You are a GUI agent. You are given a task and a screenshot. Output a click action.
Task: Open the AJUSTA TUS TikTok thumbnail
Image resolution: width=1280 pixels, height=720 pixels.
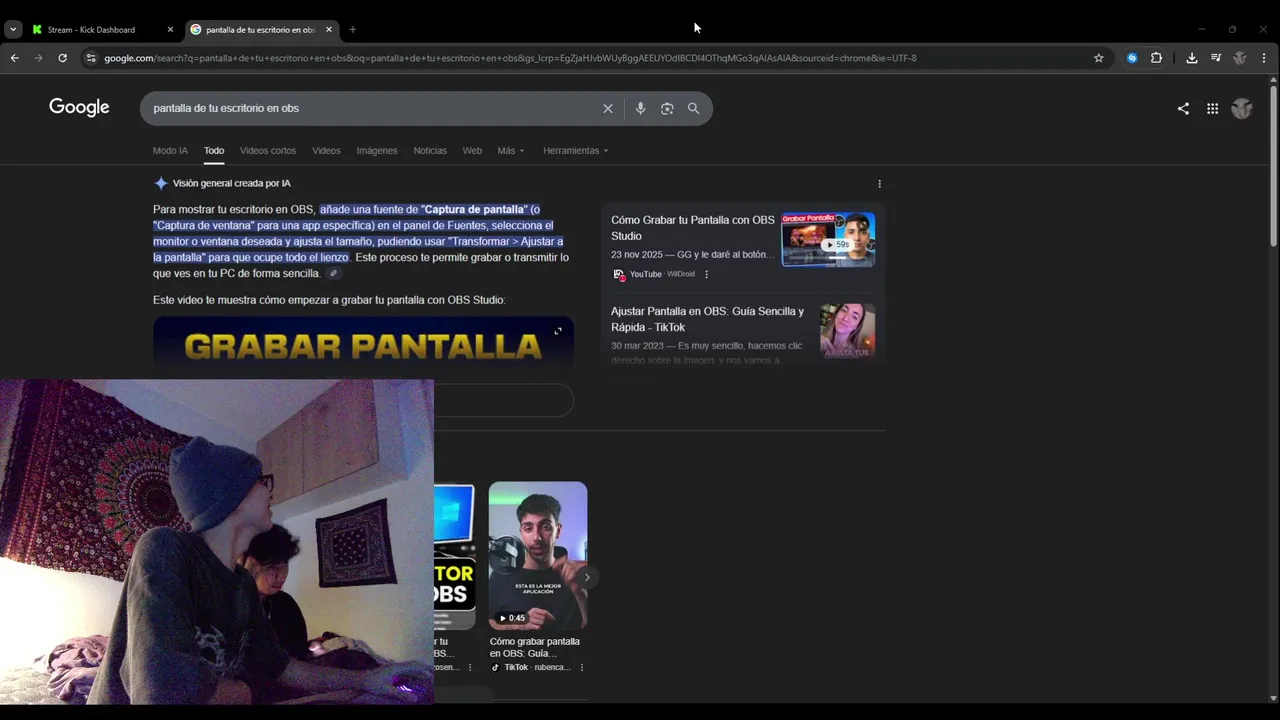[847, 330]
